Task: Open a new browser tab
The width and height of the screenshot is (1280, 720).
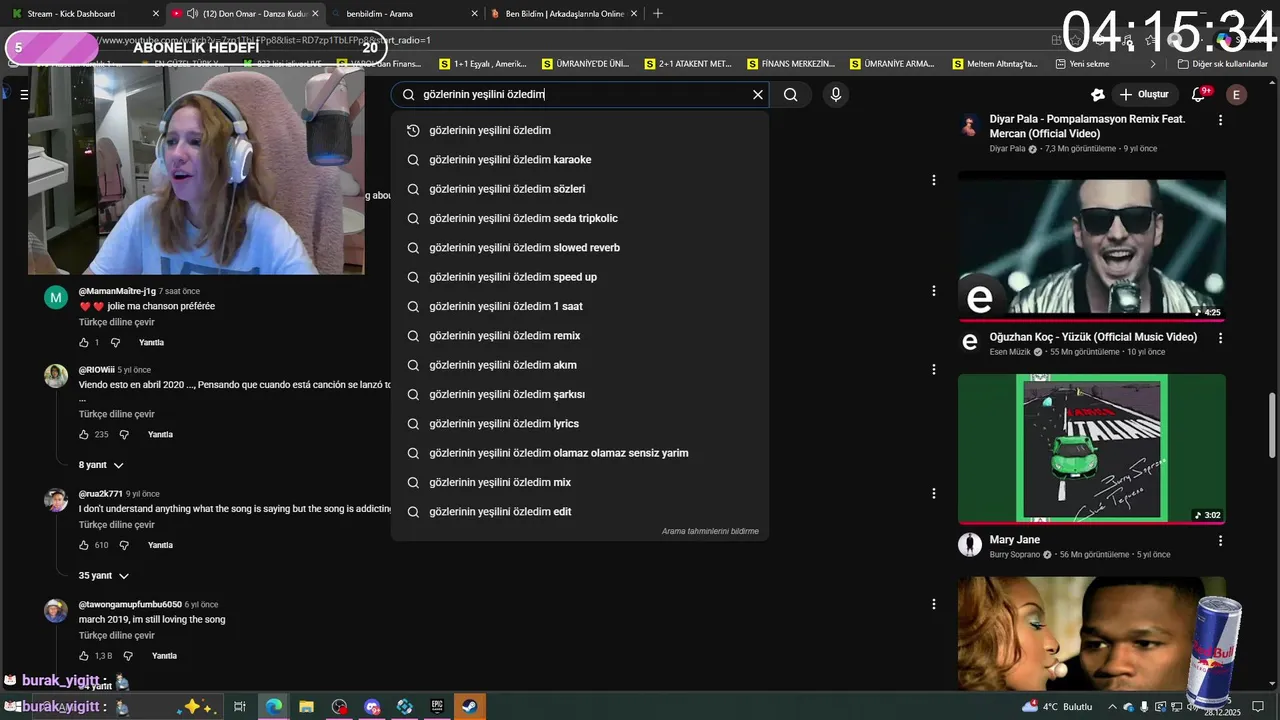Action: tap(657, 14)
